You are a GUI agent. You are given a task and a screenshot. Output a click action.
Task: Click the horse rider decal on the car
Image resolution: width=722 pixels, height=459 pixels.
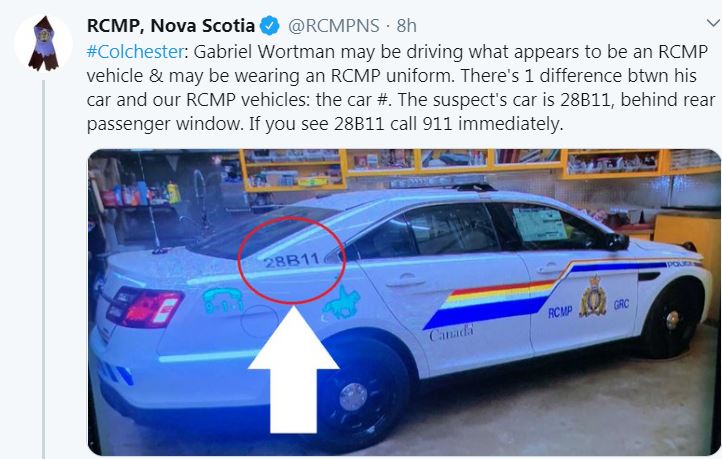(x=342, y=303)
